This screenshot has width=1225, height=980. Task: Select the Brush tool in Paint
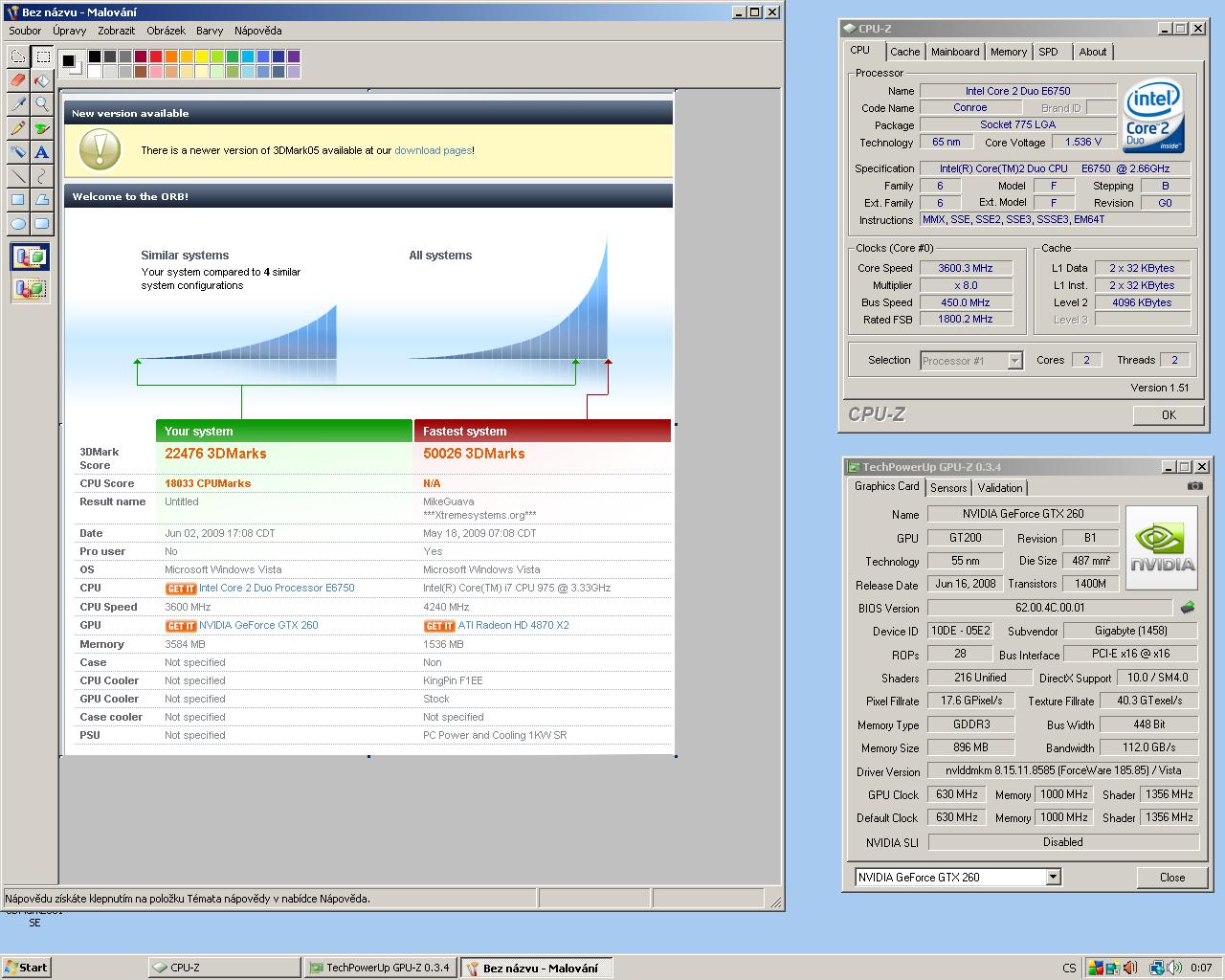[x=41, y=128]
